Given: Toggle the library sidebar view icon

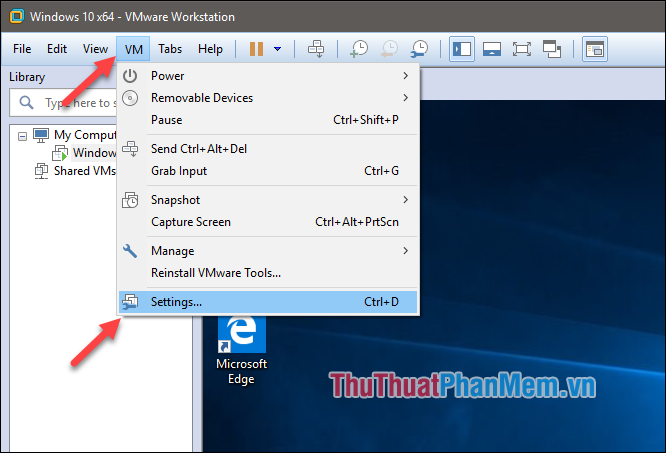Looking at the screenshot, I should (x=462, y=49).
